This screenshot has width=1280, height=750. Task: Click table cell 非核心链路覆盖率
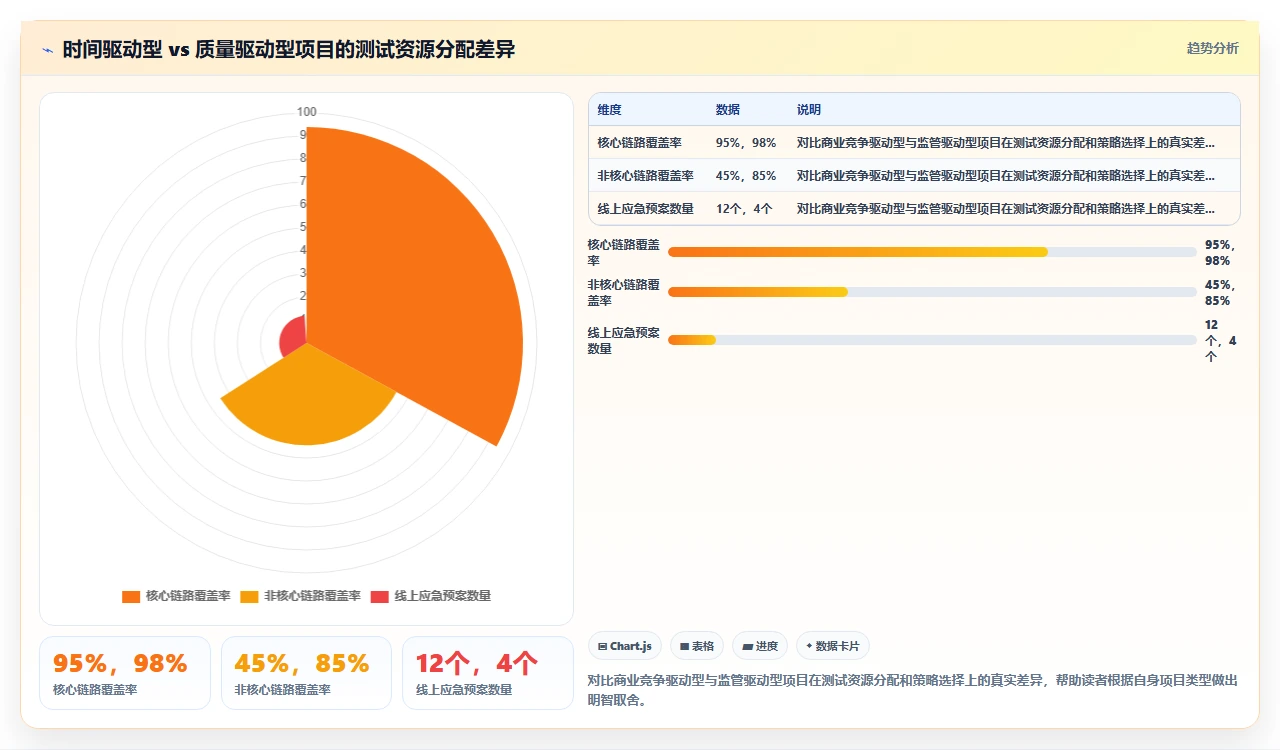646,176
